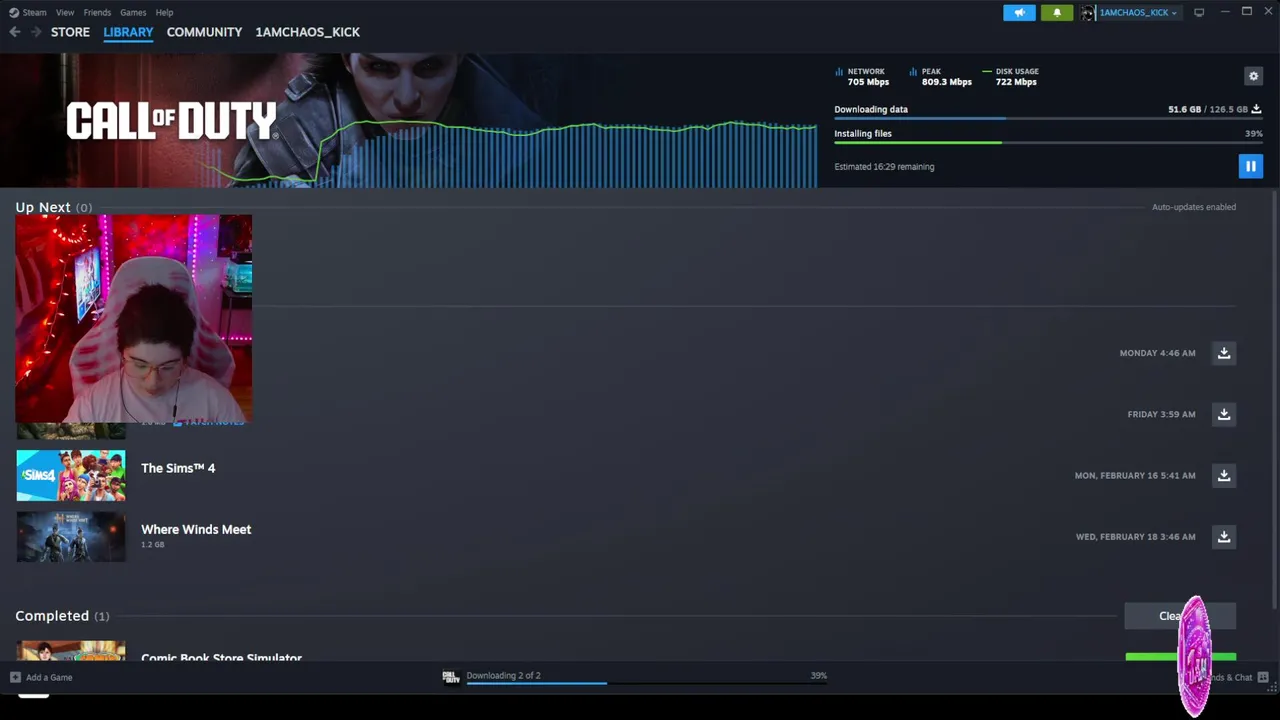Start Where Winds Meet update download

tap(1223, 537)
